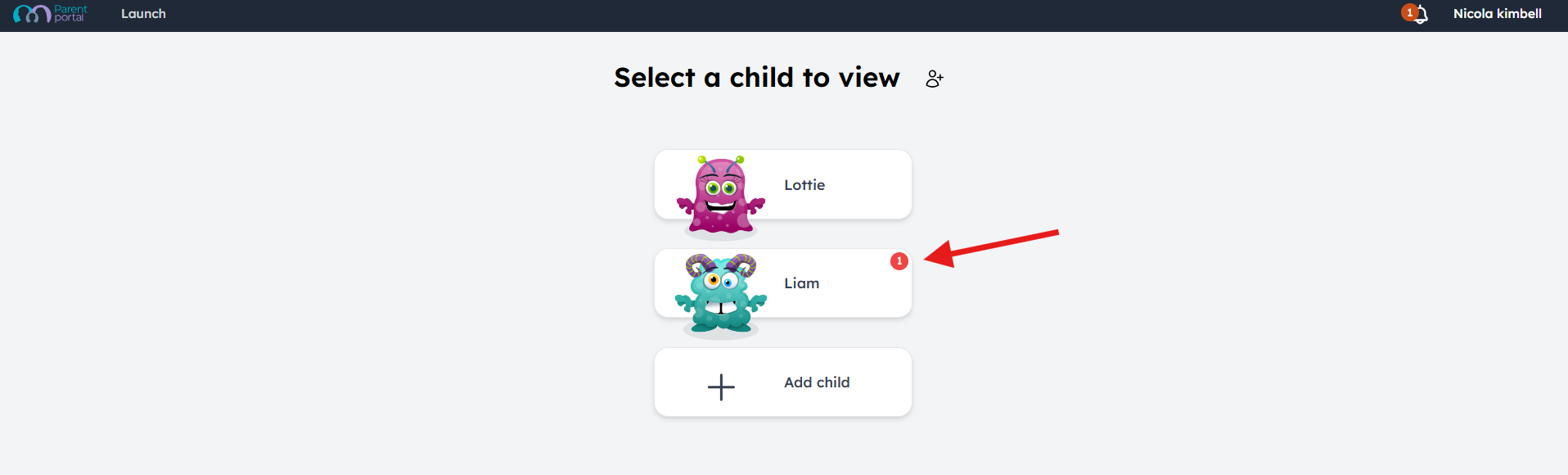Image resolution: width=1568 pixels, height=475 pixels.
Task: Open the Nicola kimbell account menu
Action: (1497, 14)
